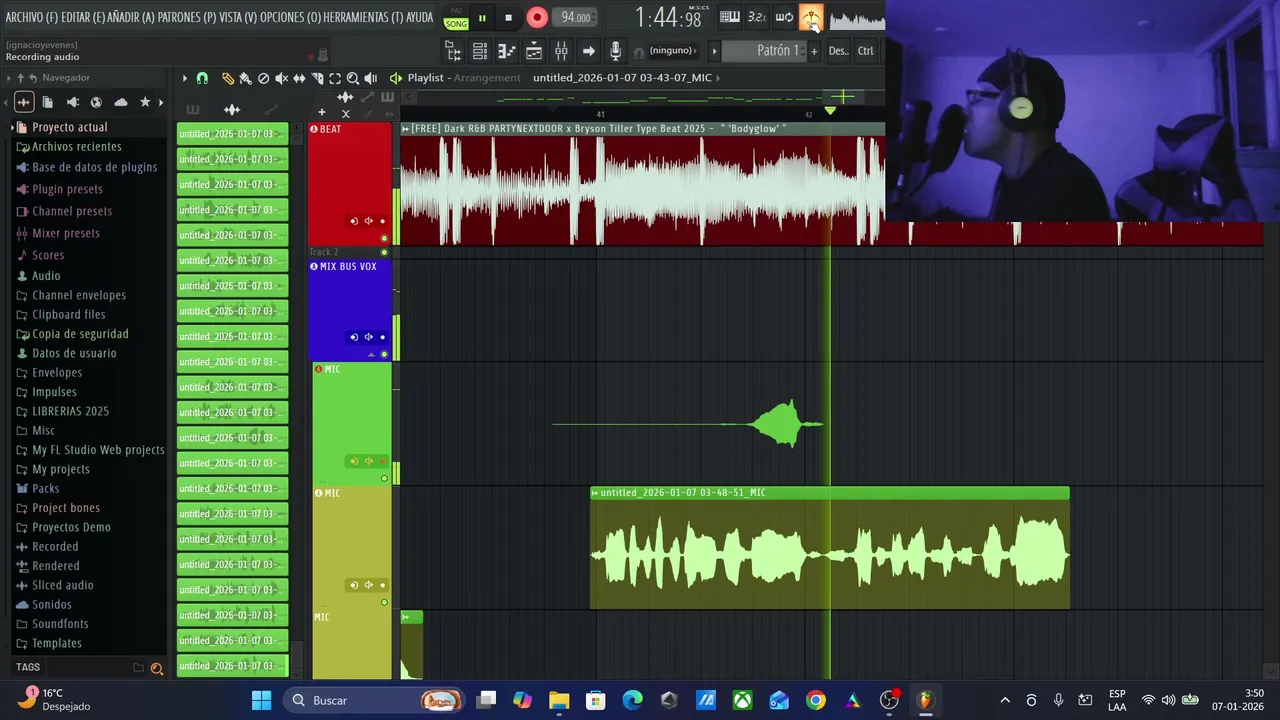Viewport: 1280px width, 720px height.
Task: Toggle the countdown before recording icon
Action: [757, 17]
